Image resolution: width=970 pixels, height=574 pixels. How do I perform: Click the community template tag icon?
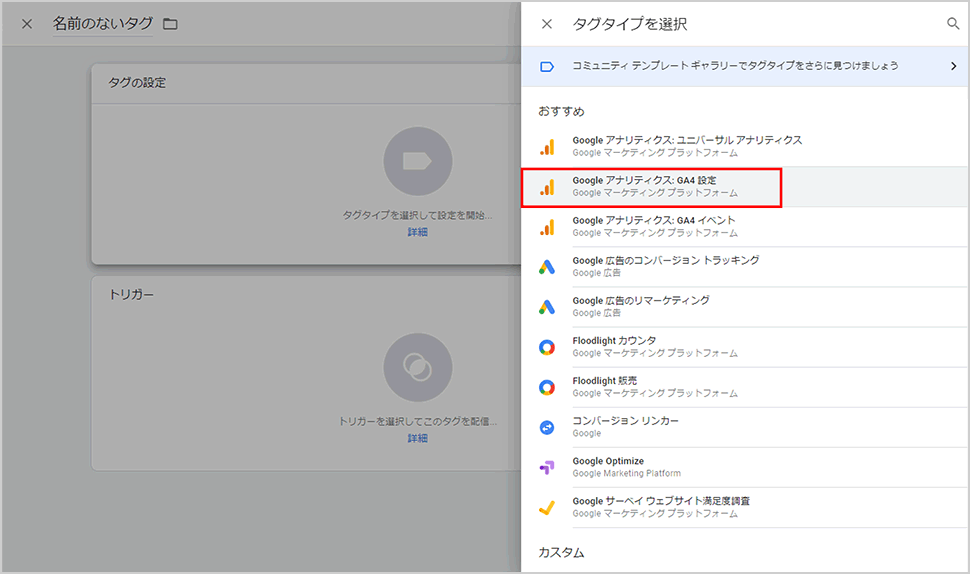(x=547, y=66)
